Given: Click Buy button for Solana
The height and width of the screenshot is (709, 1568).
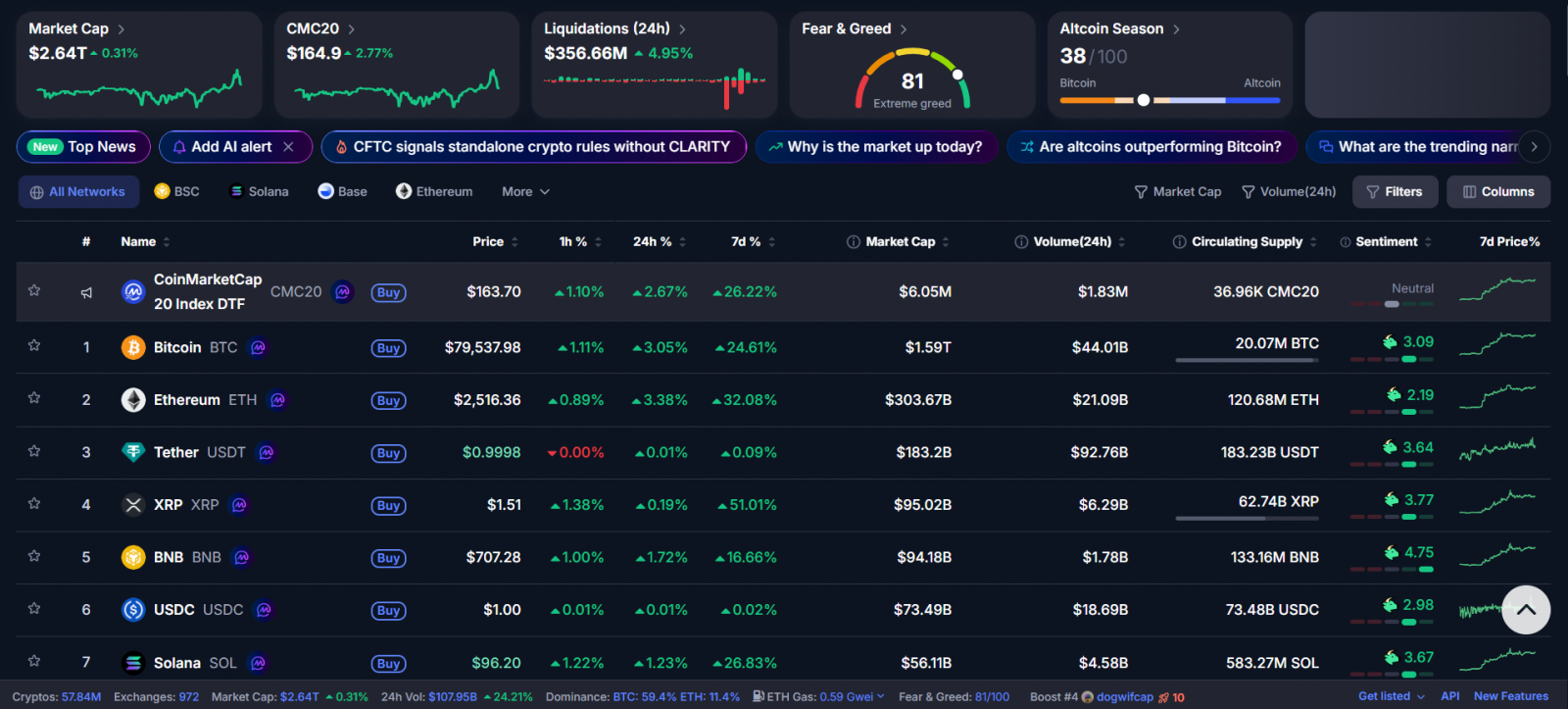Looking at the screenshot, I should click(388, 664).
